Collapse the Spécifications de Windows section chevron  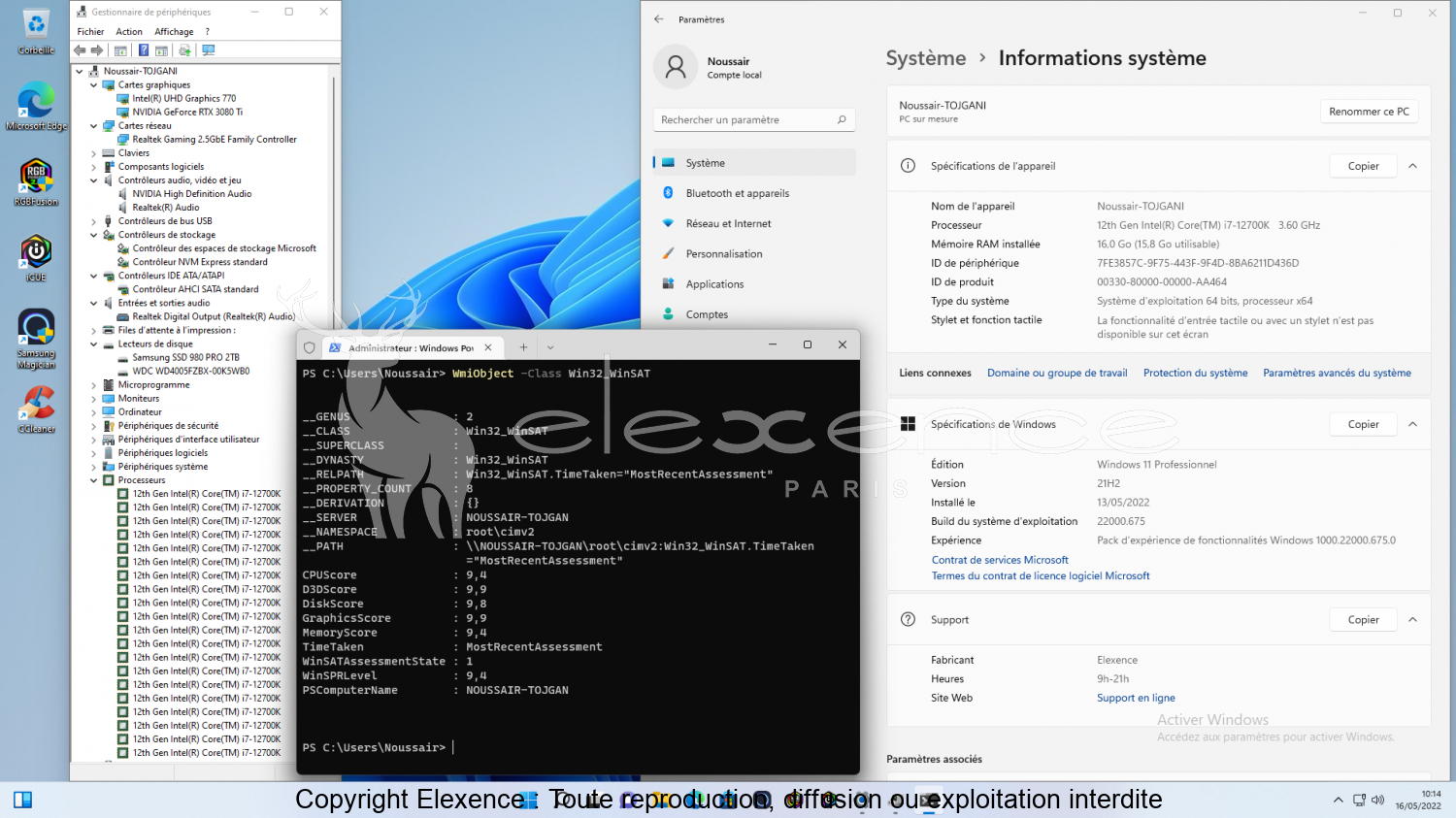tap(1412, 424)
